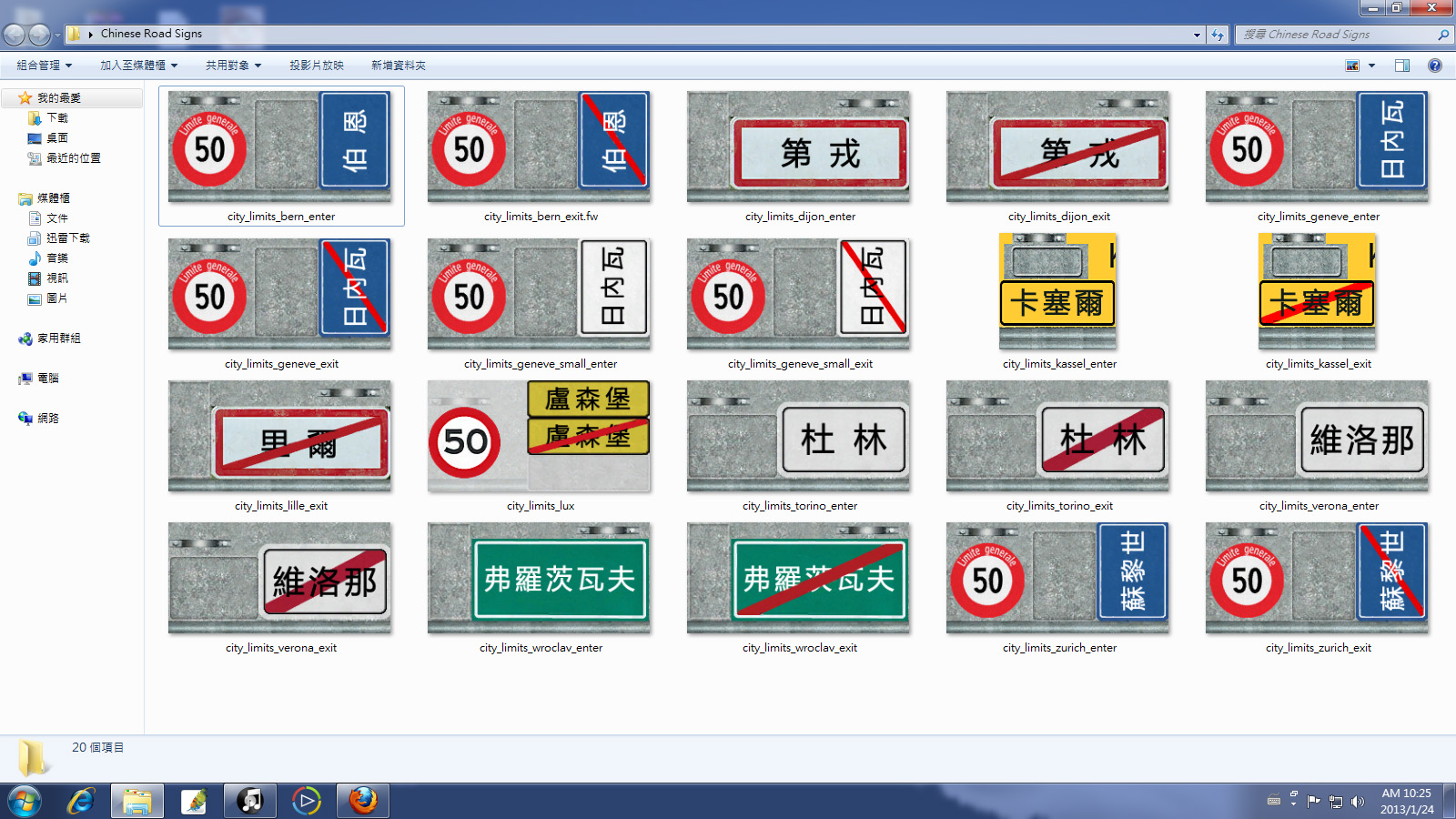Click the change view icon in toolbar
This screenshot has height=819, width=1456.
(x=1352, y=66)
